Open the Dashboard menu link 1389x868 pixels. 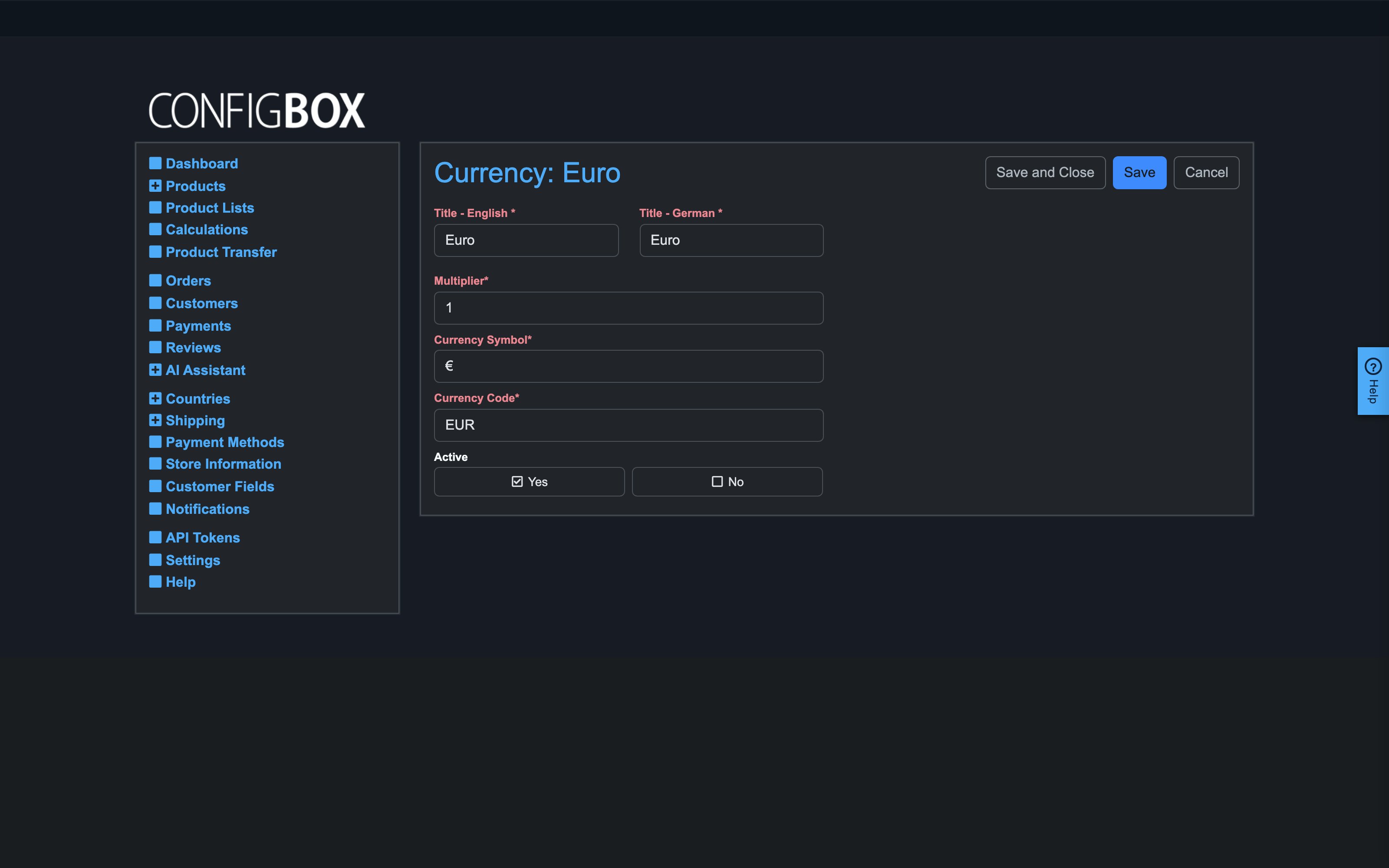(x=201, y=164)
